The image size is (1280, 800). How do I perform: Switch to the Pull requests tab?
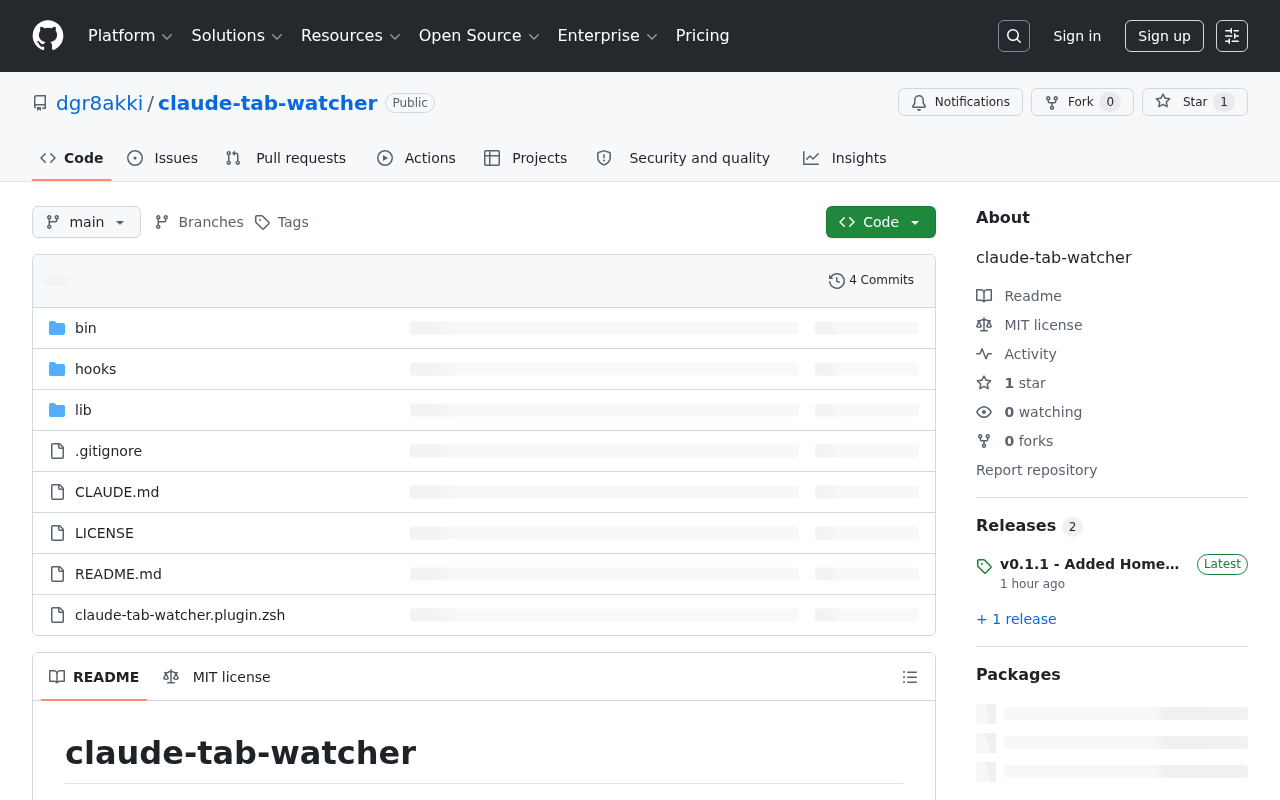coord(286,158)
